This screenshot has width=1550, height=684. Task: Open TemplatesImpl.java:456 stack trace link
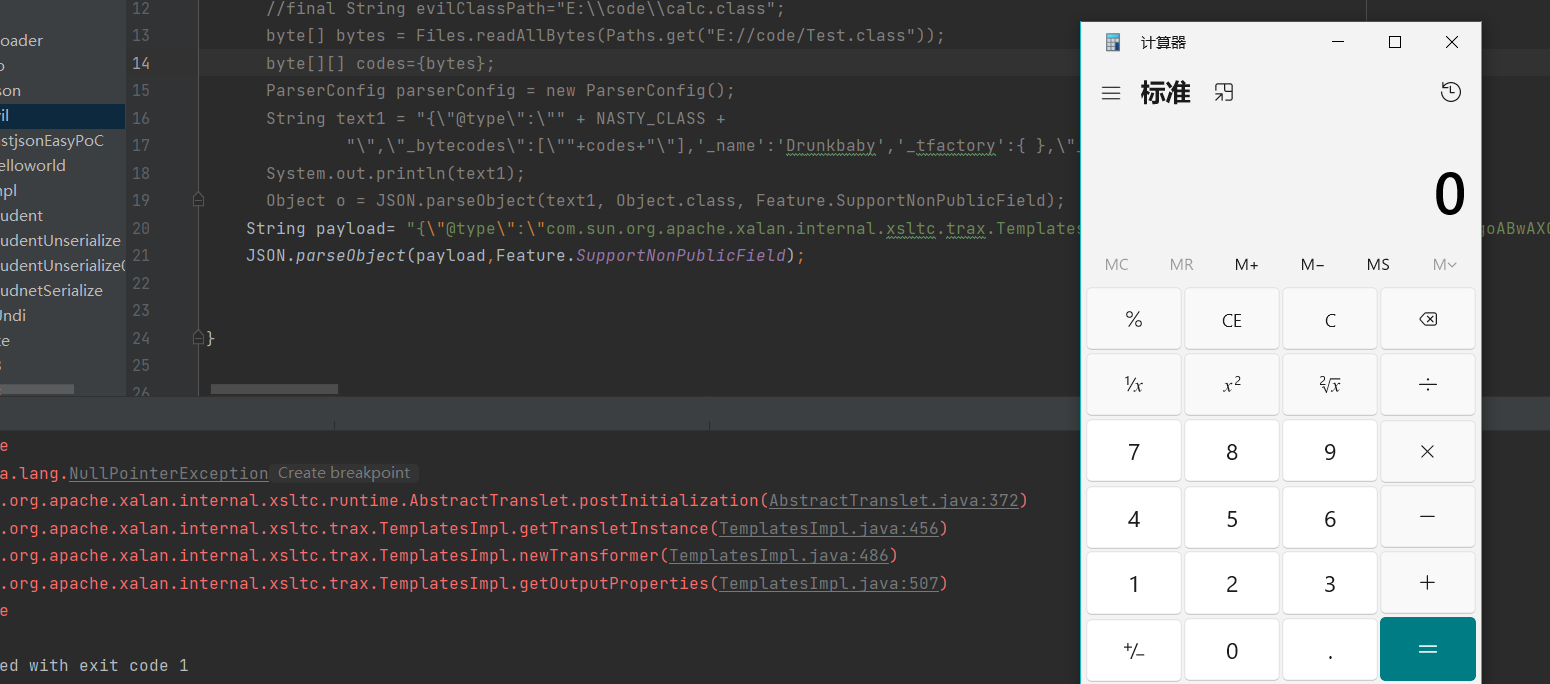point(828,528)
